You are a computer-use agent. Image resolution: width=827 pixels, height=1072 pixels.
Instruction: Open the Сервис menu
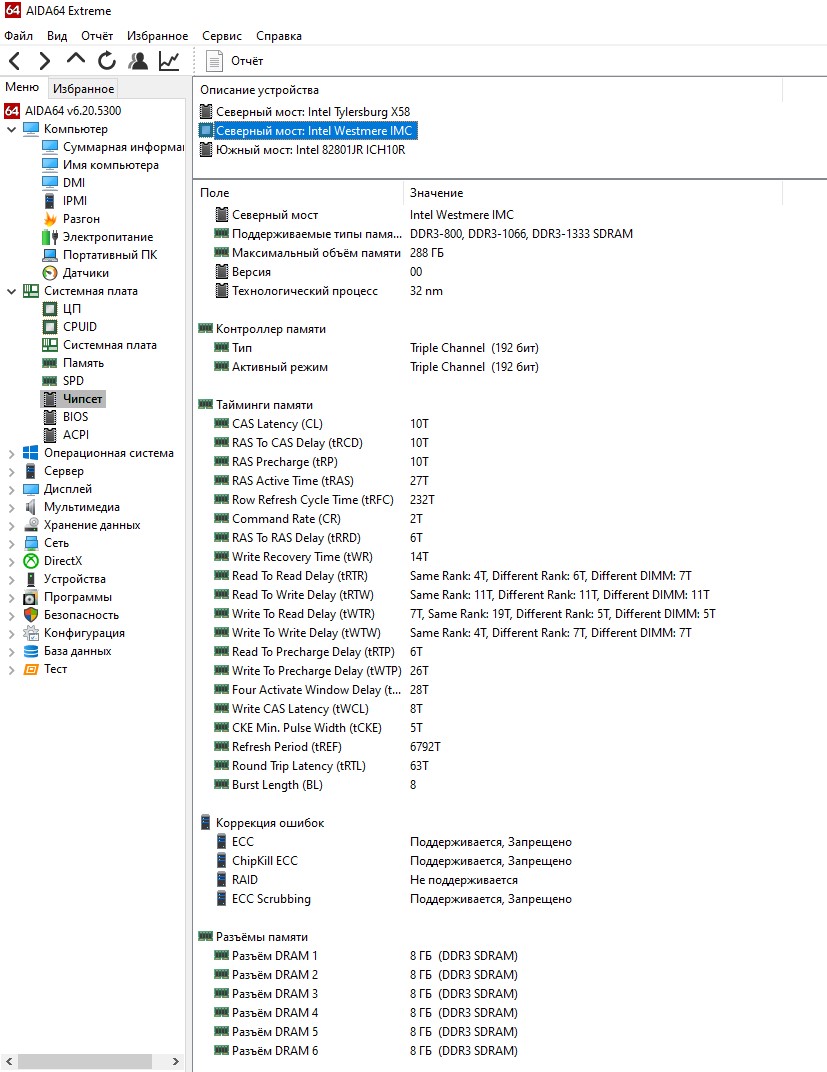coord(221,36)
